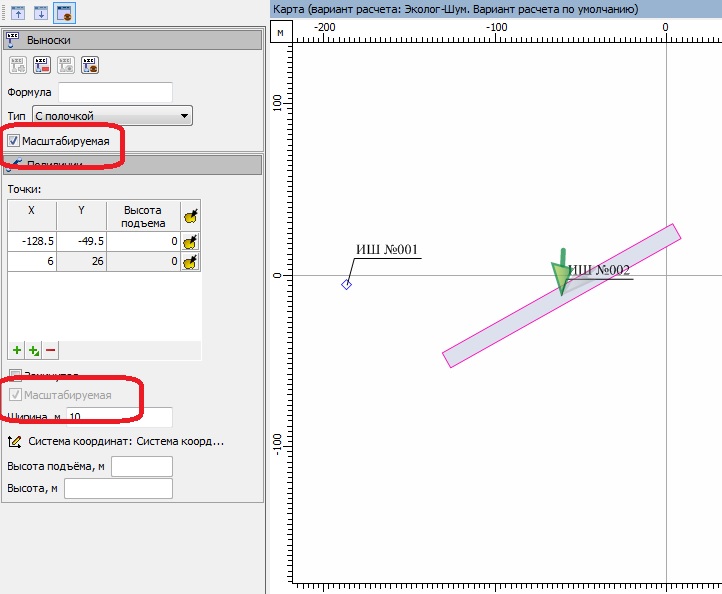Pick point from map for first row
This screenshot has width=722, height=594.
pos(191,241)
